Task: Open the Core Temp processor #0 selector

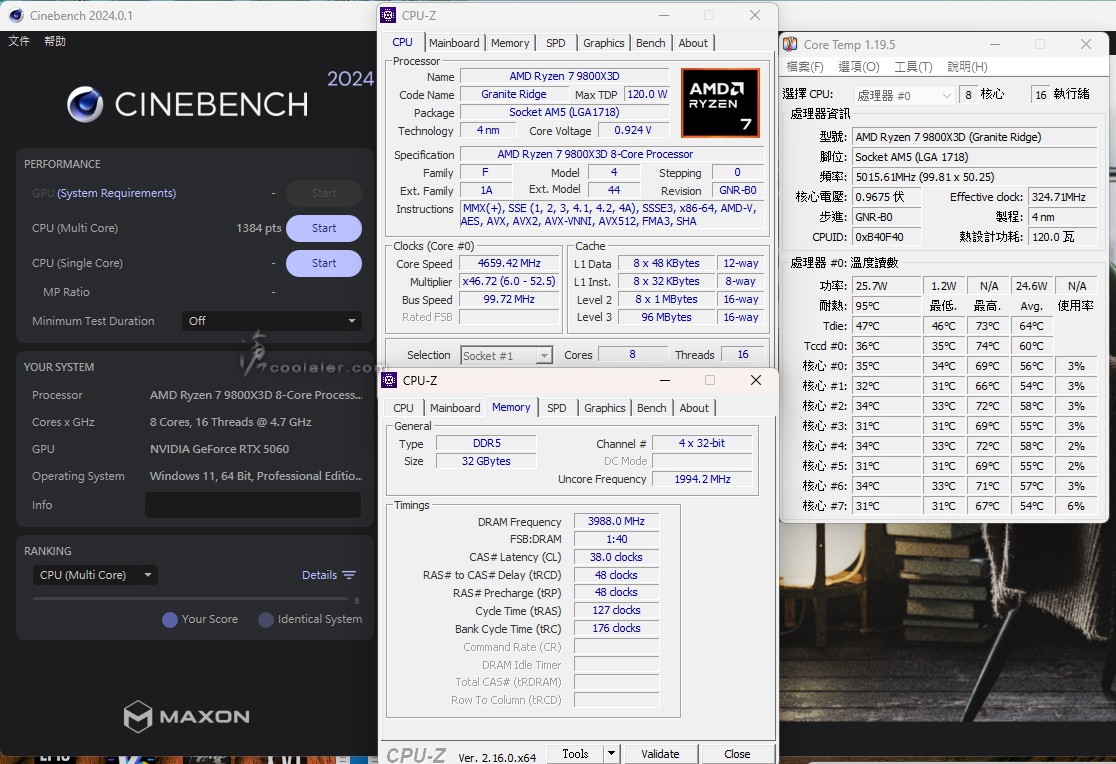Action: coord(904,95)
